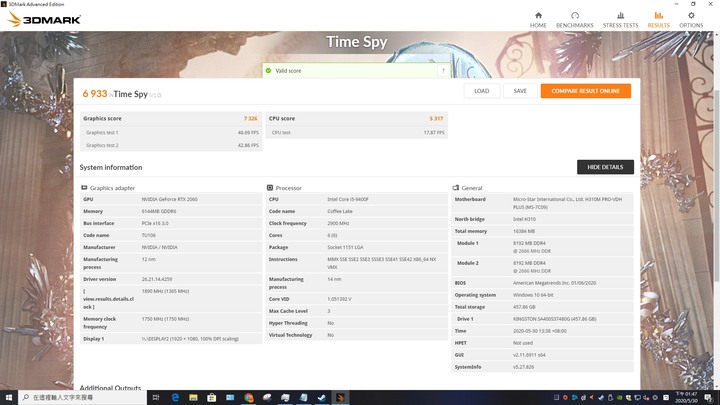Click the Motherboard Micro-Star entry
The image size is (720, 405).
(x=567, y=203)
